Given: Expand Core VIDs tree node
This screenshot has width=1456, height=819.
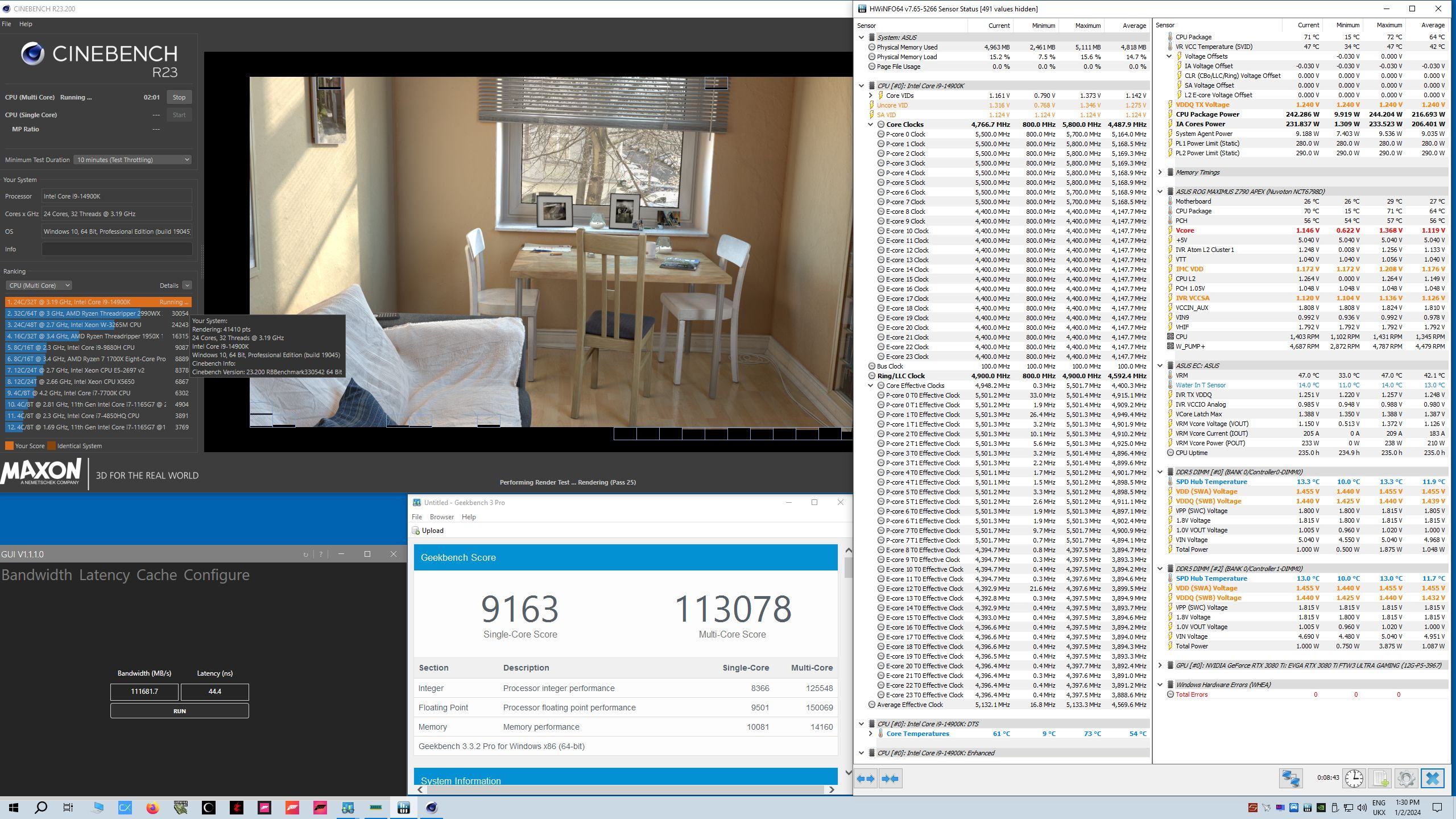Looking at the screenshot, I should pyautogui.click(x=871, y=96).
